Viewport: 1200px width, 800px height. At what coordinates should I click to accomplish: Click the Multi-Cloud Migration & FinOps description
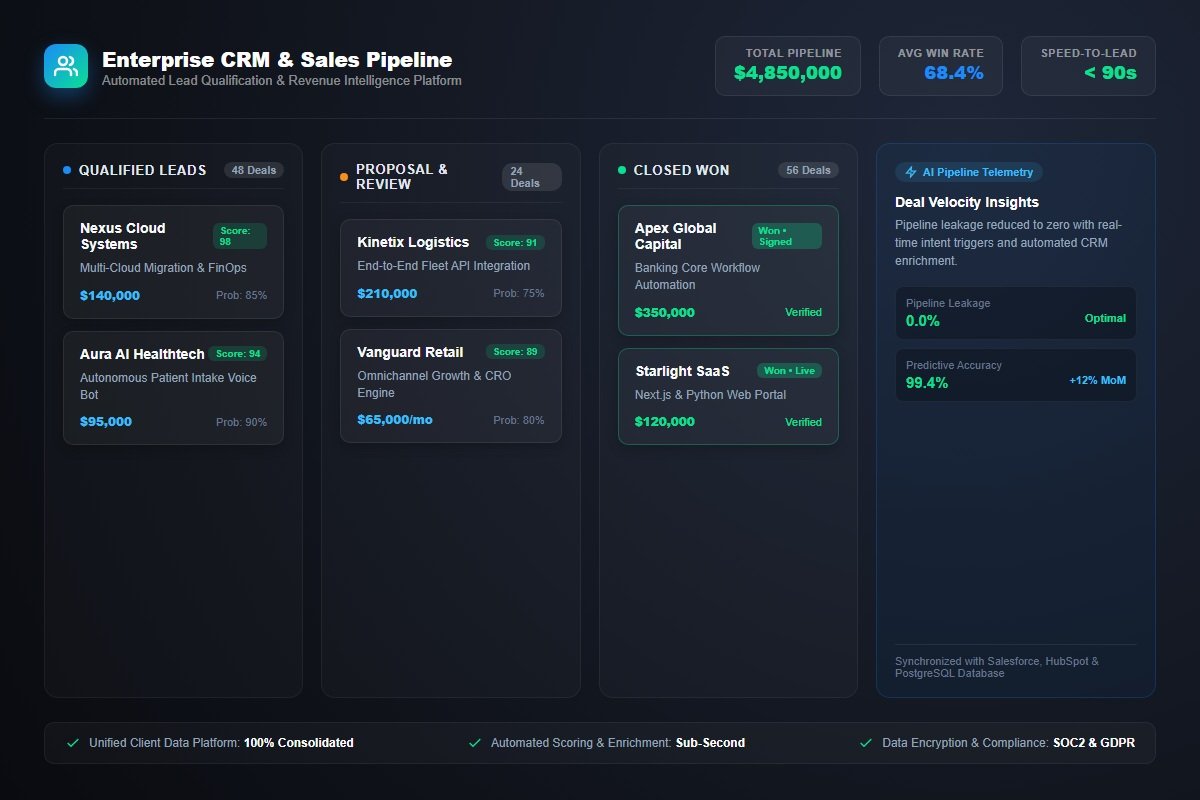(163, 268)
